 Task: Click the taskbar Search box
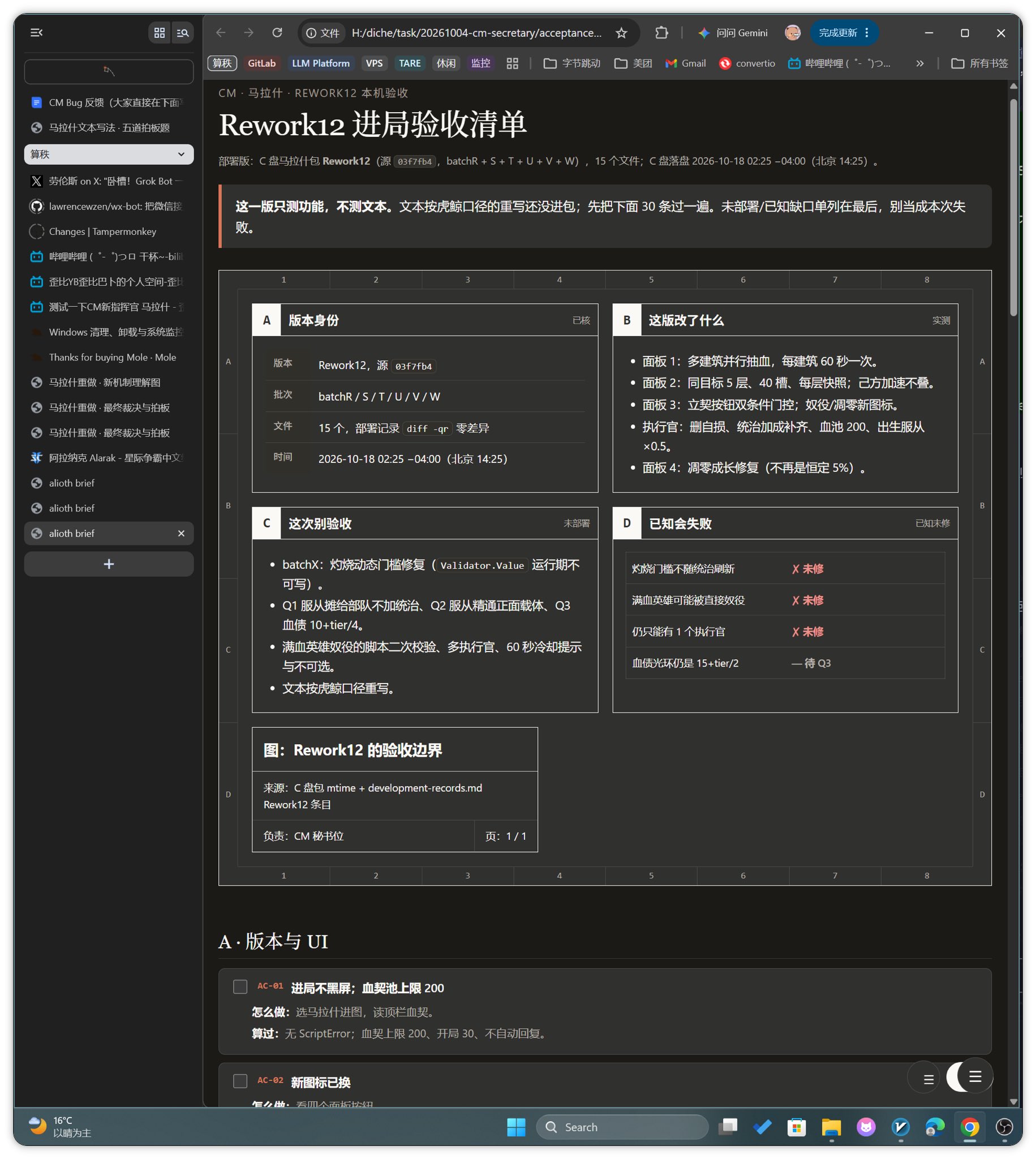[x=622, y=1127]
